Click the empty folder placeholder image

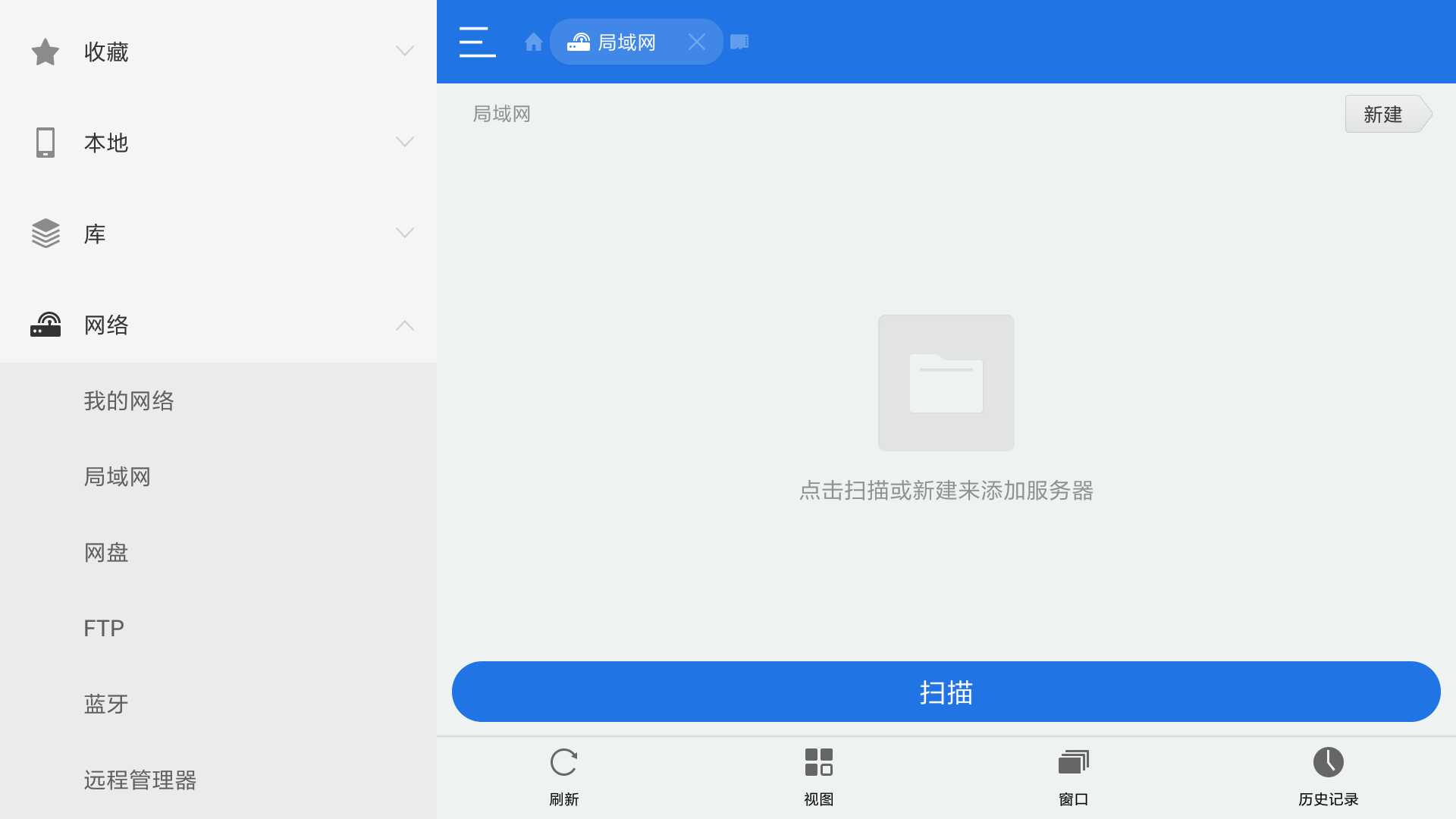point(946,383)
